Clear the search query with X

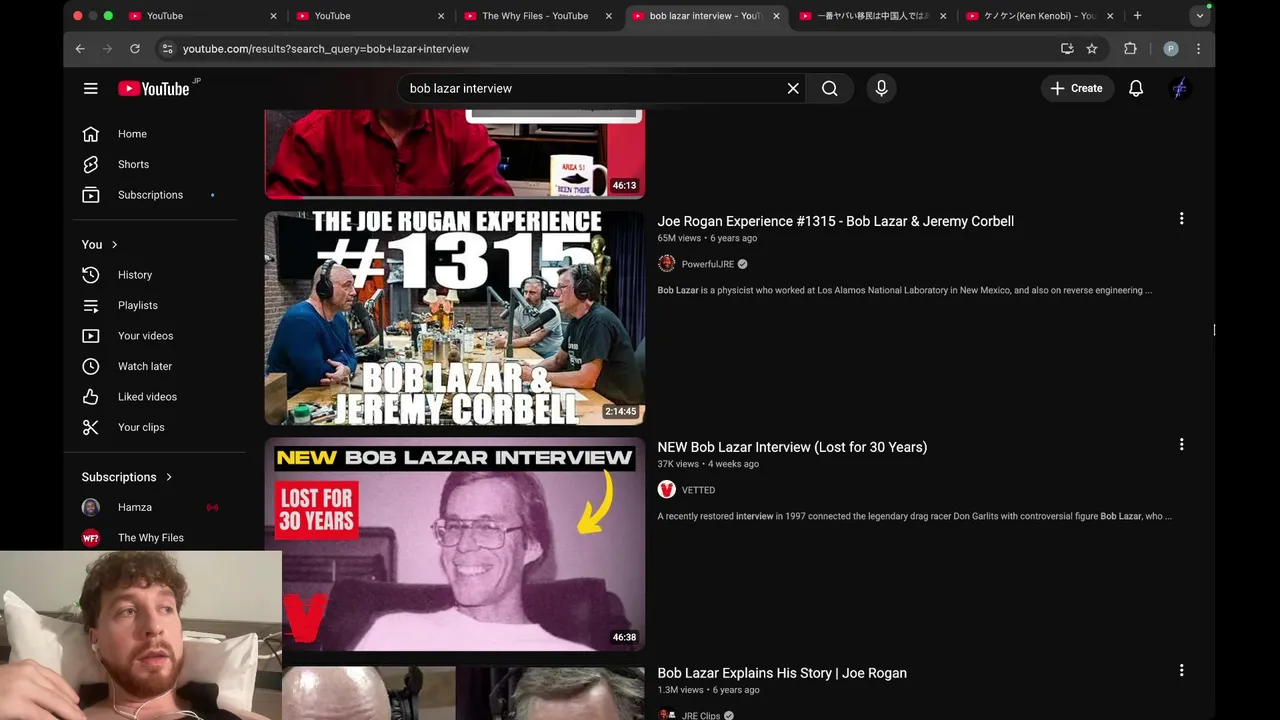point(793,88)
